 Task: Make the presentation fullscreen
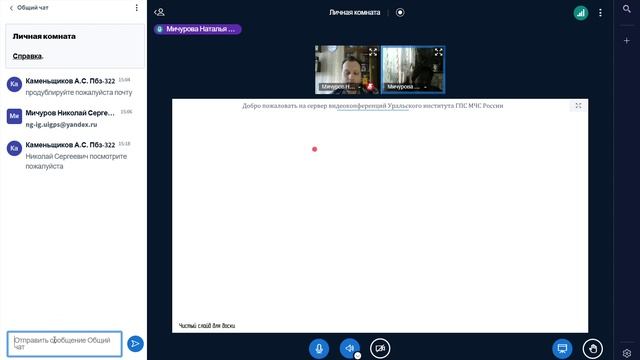point(578,106)
